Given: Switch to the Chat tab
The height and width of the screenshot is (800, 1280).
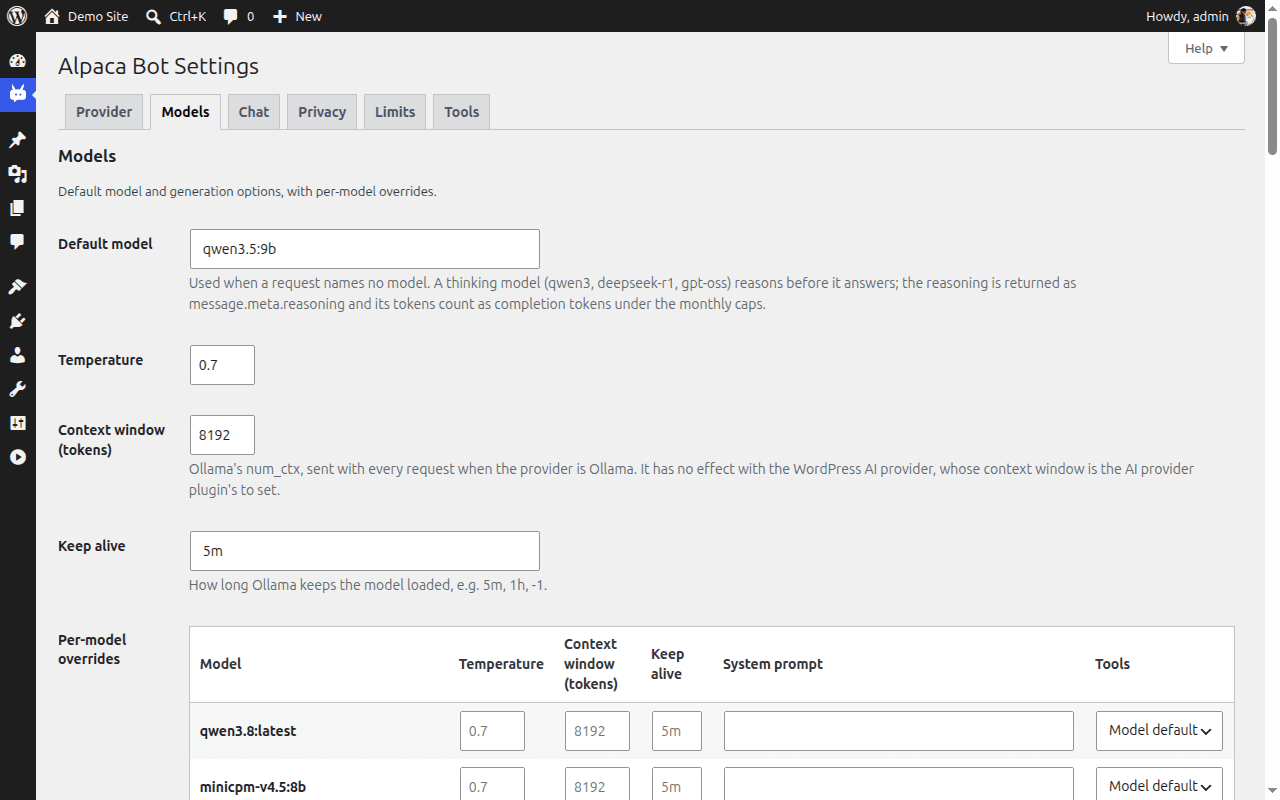Looking at the screenshot, I should click(x=254, y=112).
